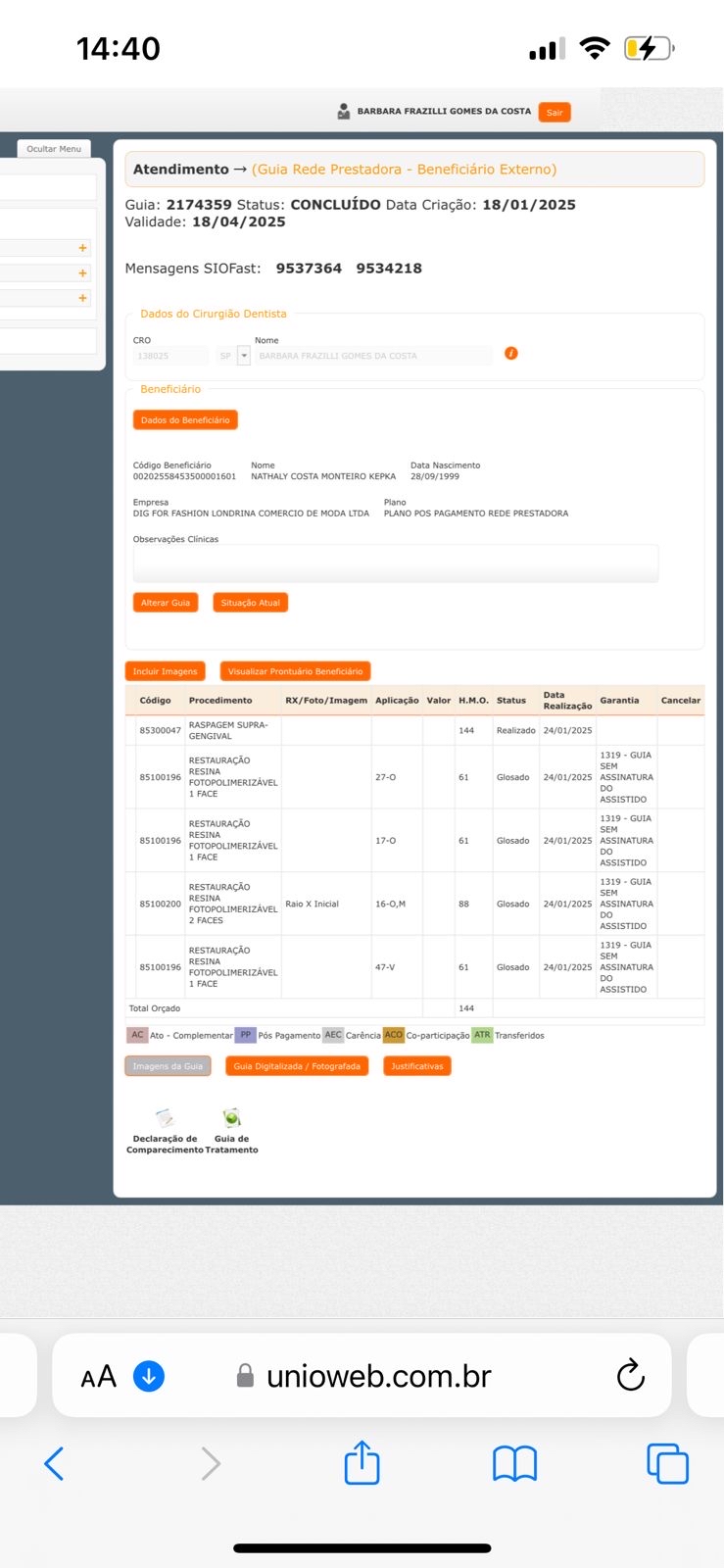Click Glosado status in the 16-O,M row
This screenshot has width=724, height=1568.
(x=512, y=904)
